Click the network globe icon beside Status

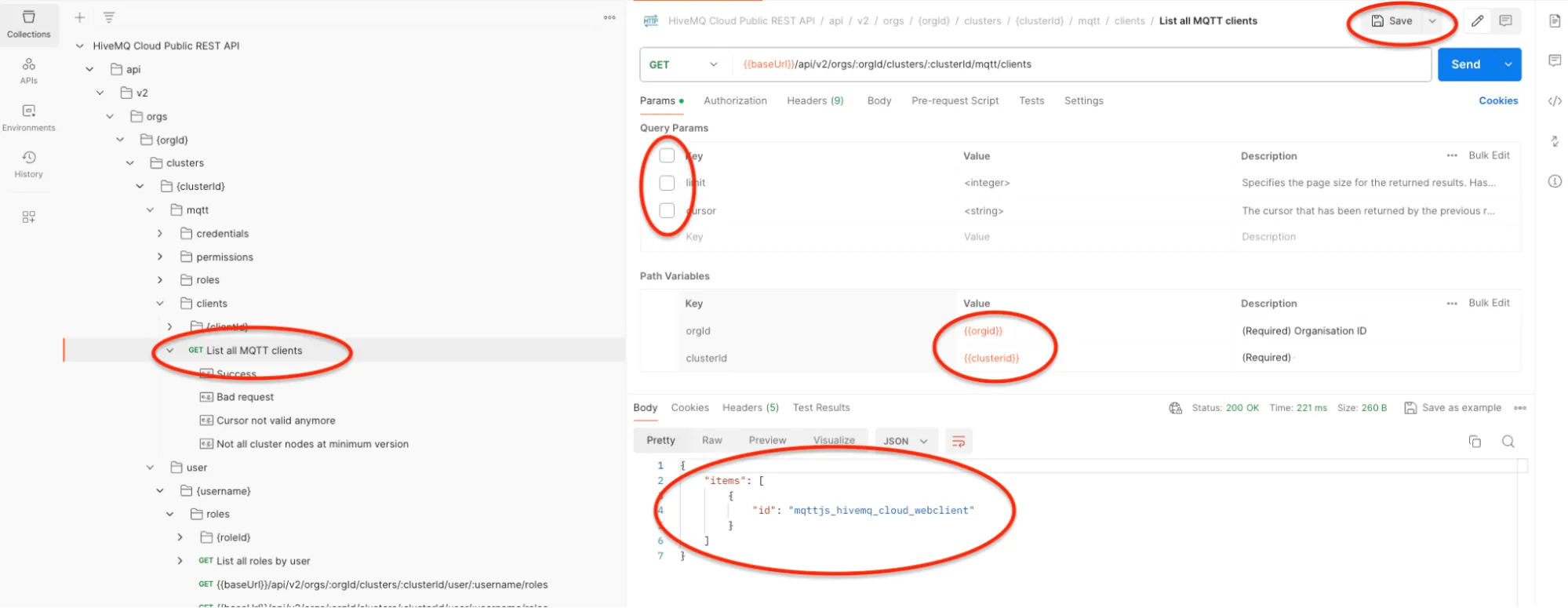pos(1175,408)
